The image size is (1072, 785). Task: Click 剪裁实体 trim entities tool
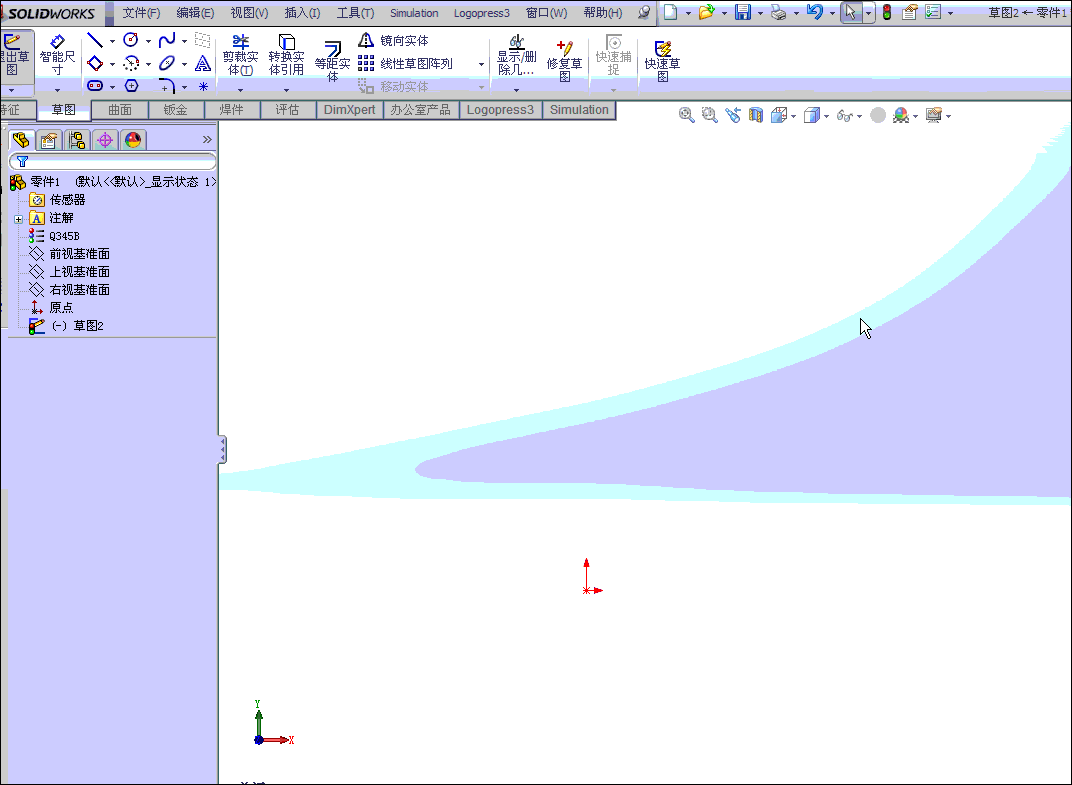(240, 54)
